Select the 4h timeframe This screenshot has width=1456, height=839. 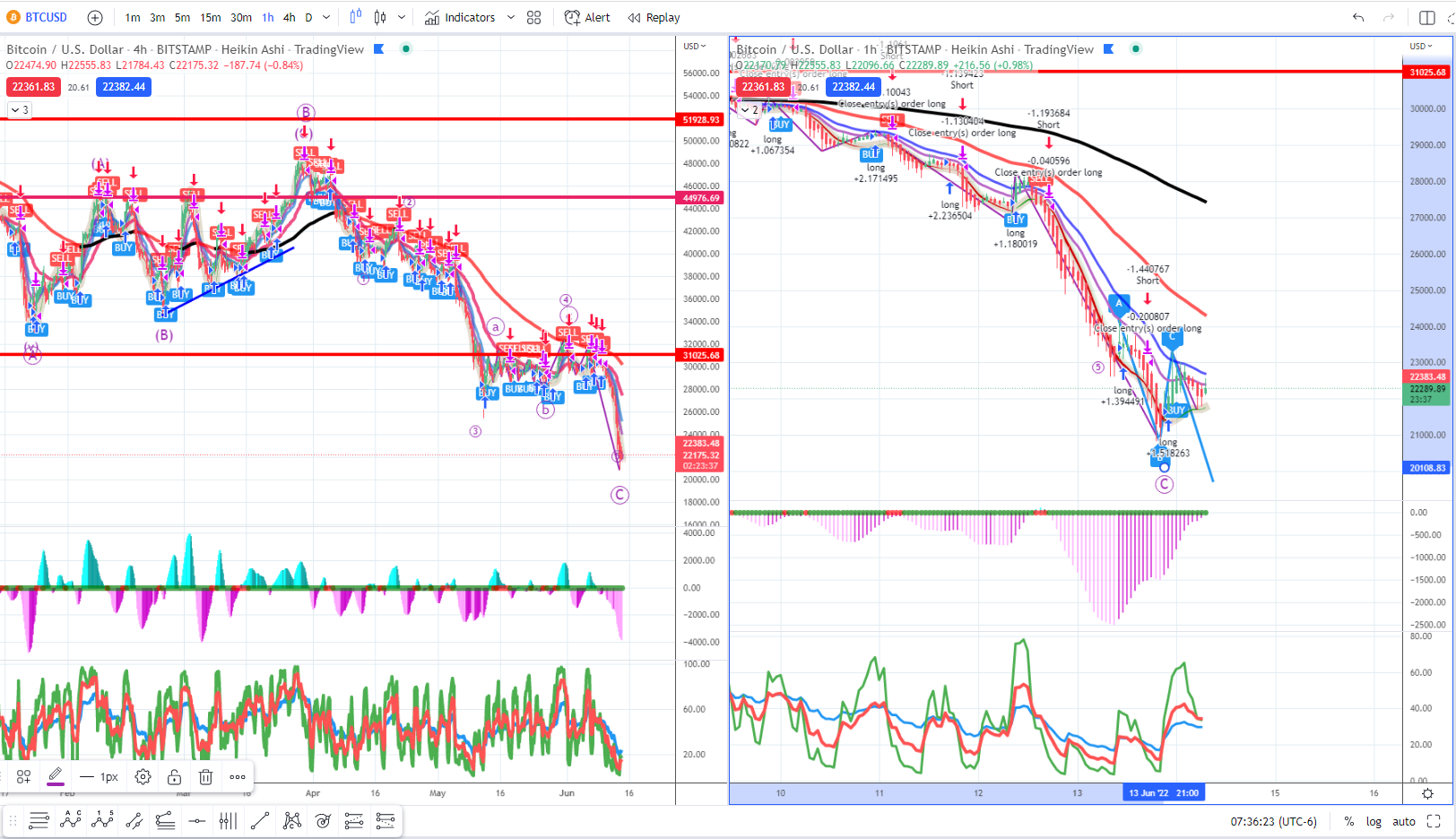(289, 17)
